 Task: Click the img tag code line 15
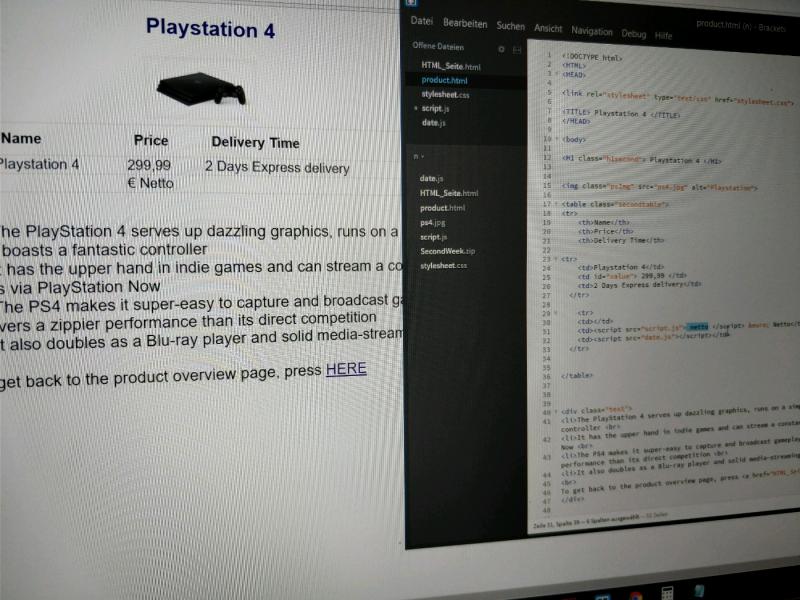click(659, 187)
